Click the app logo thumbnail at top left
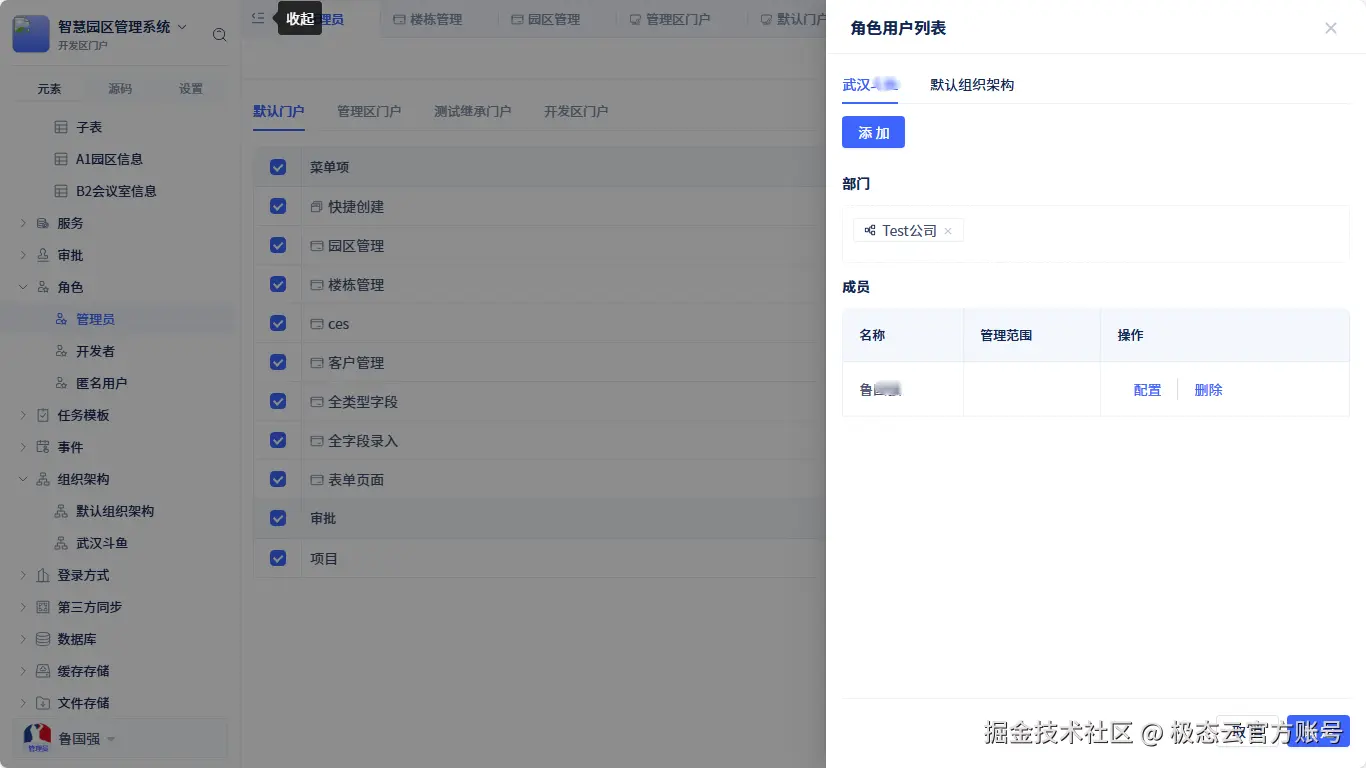1366x768 pixels. [x=31, y=34]
